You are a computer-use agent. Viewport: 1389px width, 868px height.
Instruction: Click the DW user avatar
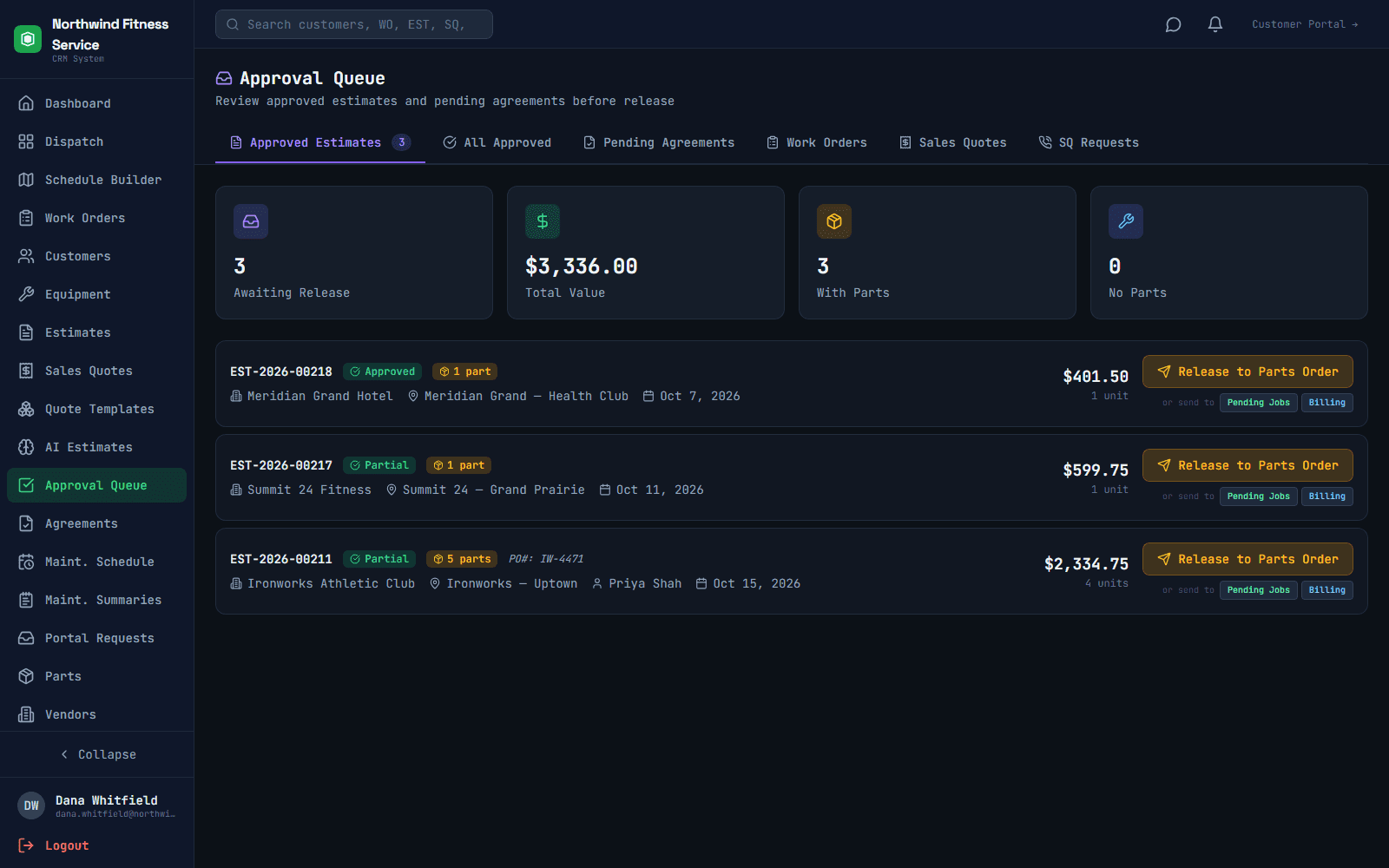pyautogui.click(x=31, y=806)
